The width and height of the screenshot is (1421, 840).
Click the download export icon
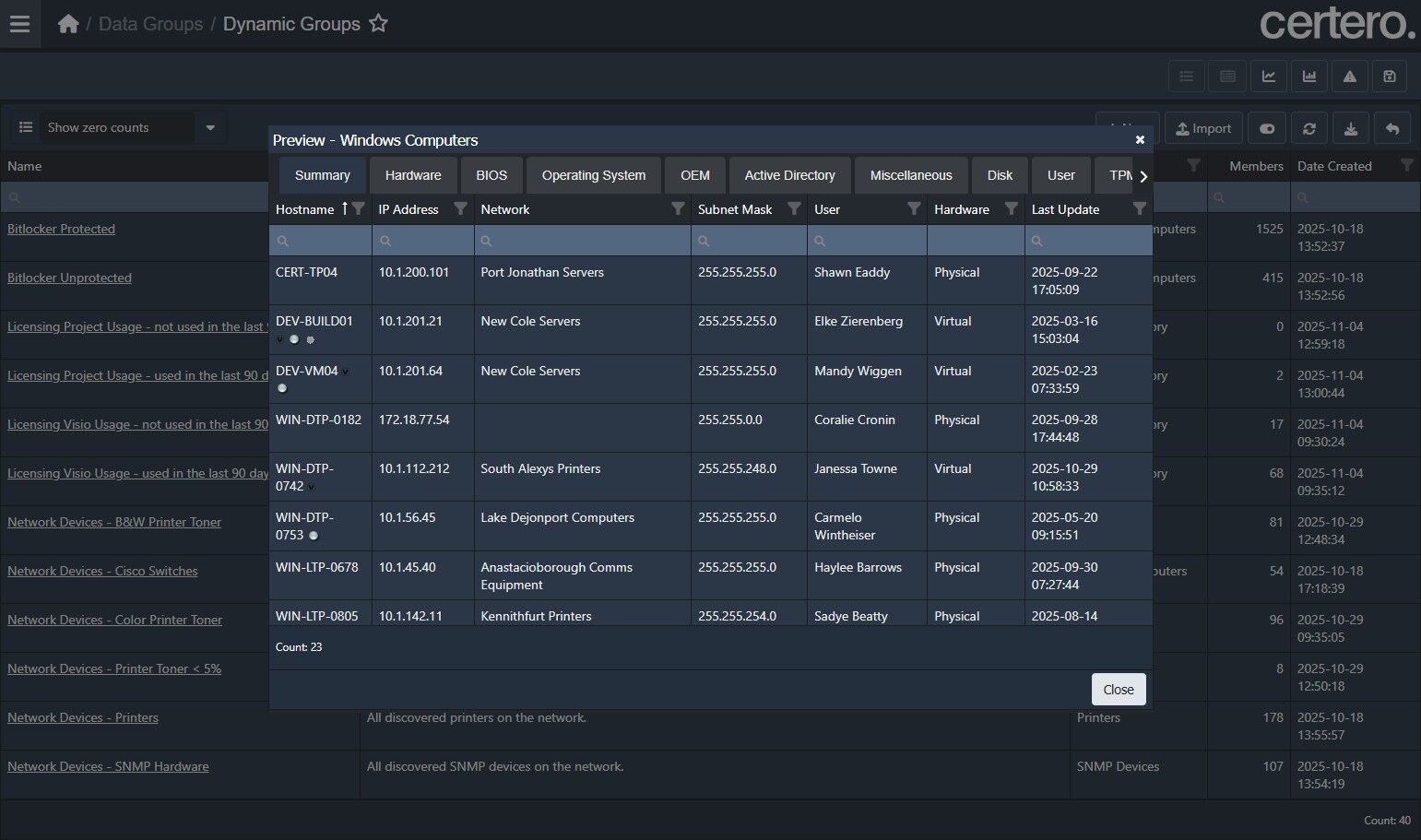click(1351, 129)
